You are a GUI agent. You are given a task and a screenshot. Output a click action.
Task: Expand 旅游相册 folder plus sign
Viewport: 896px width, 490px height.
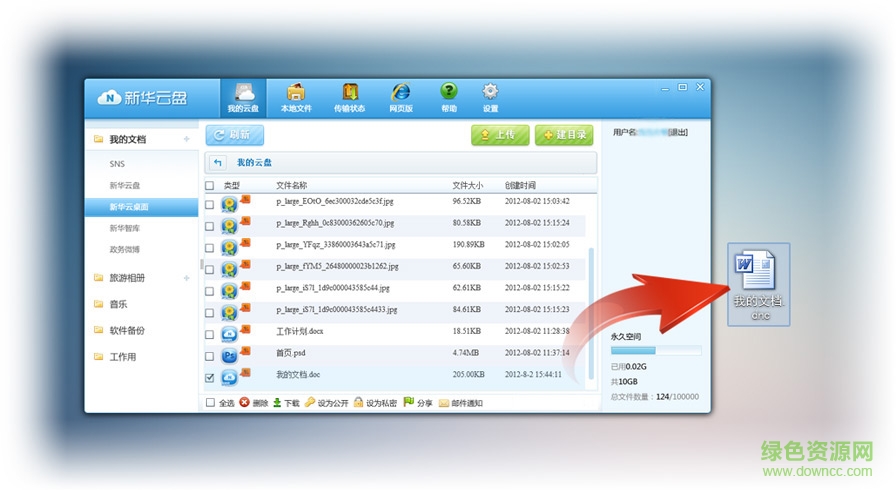pos(186,278)
